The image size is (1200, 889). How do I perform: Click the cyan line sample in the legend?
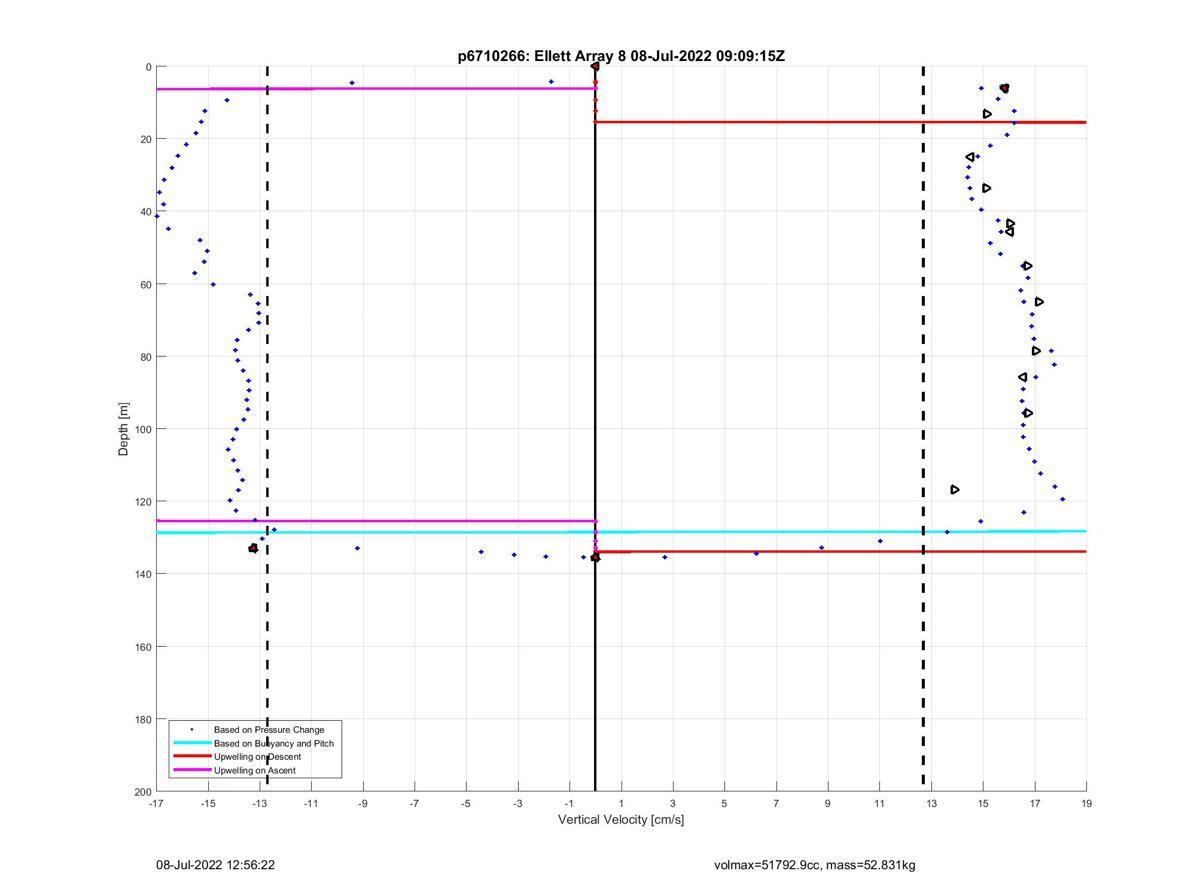click(191, 743)
